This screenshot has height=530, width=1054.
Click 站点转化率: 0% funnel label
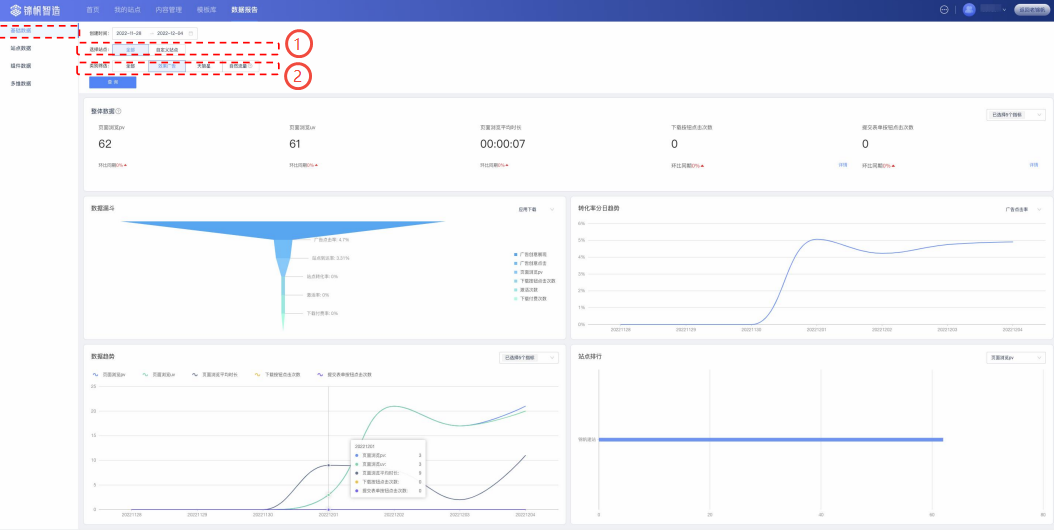pyautogui.click(x=322, y=276)
